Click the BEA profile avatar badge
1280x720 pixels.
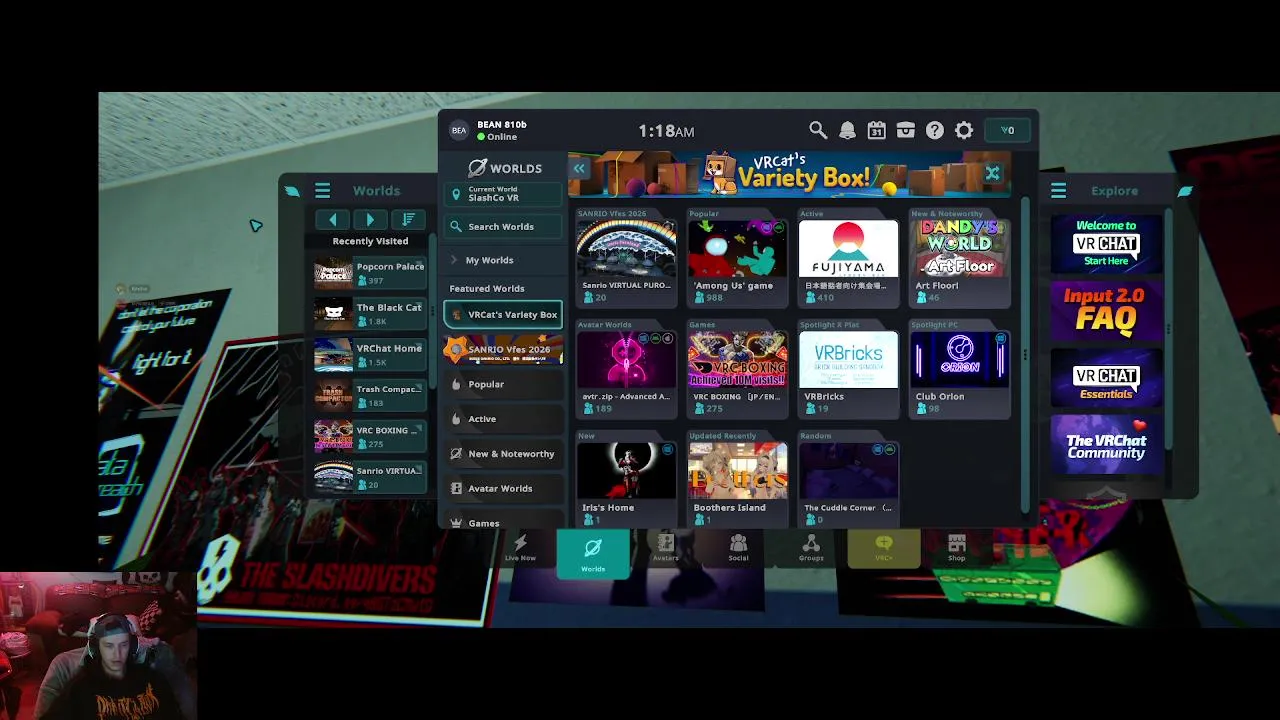[x=459, y=130]
